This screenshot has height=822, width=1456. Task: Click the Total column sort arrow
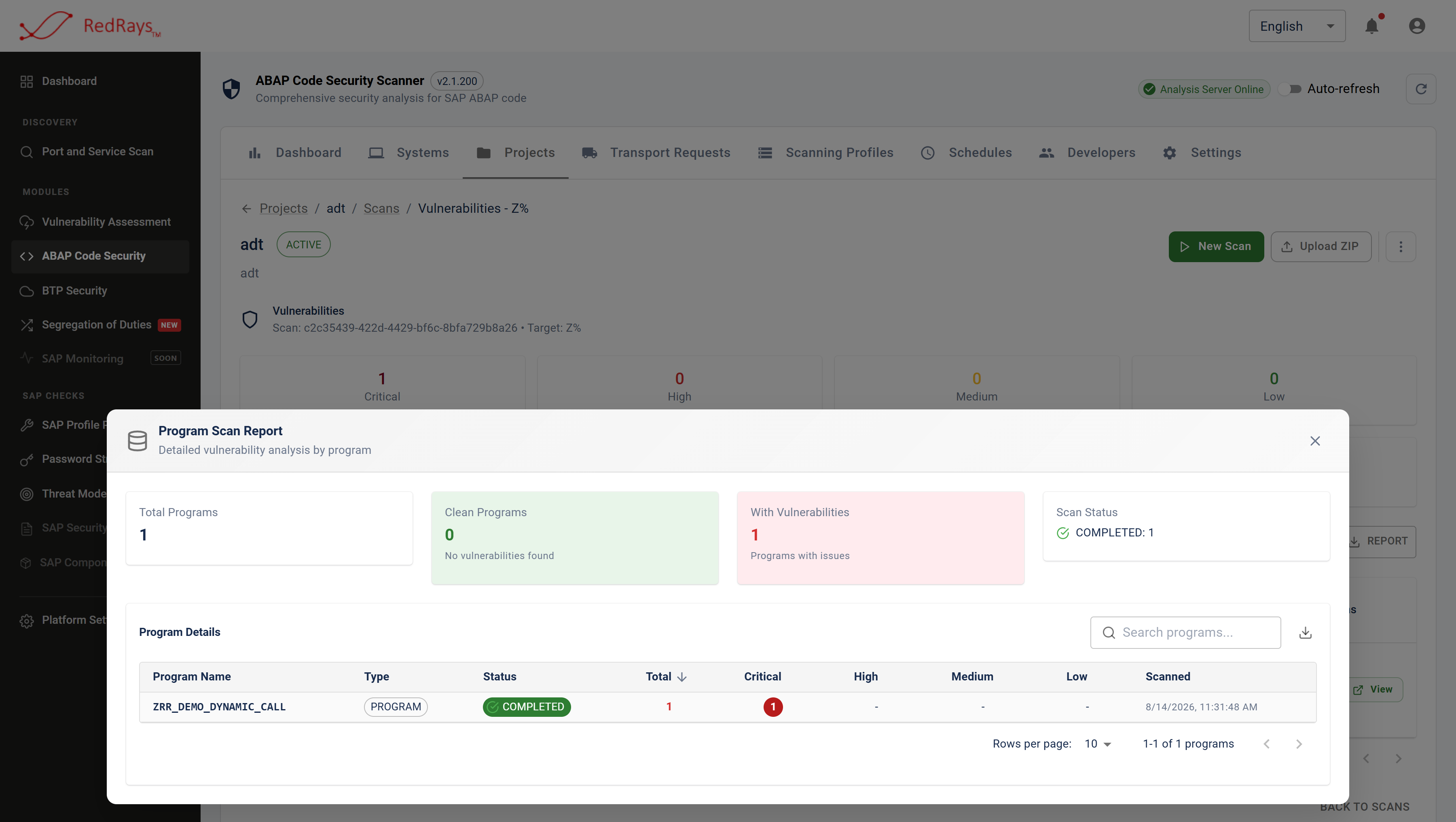pyautogui.click(x=681, y=677)
